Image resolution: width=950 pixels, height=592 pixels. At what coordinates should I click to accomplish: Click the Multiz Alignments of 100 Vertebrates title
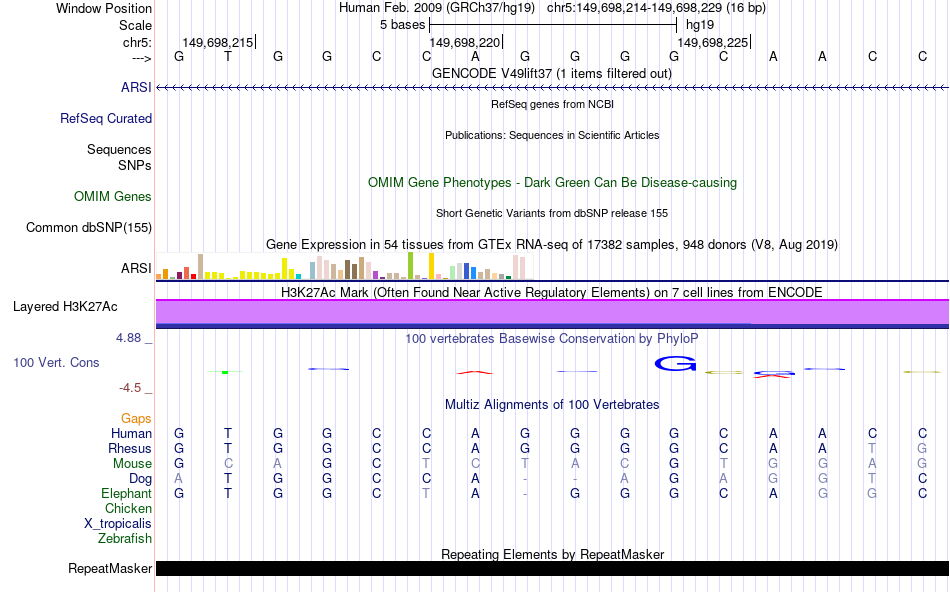(x=552, y=404)
